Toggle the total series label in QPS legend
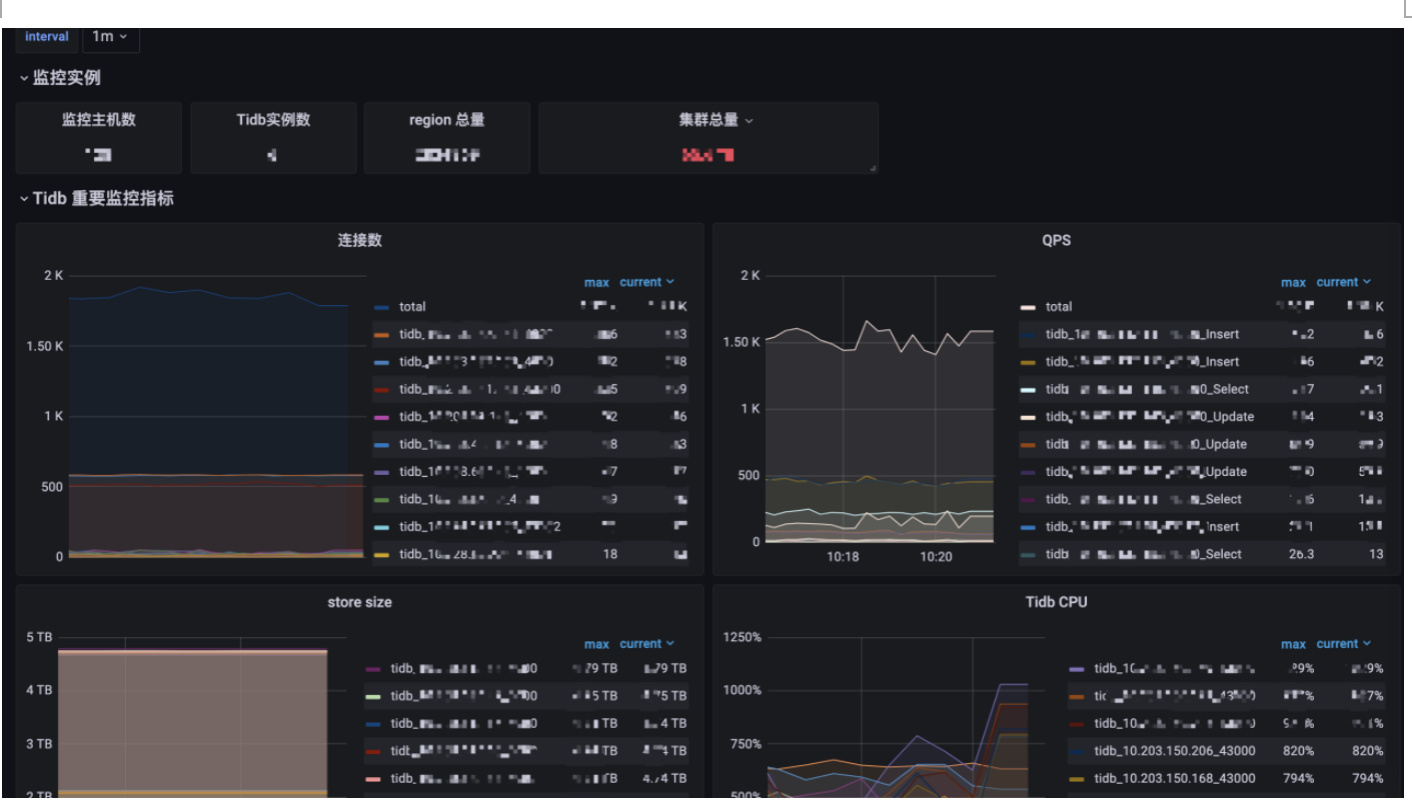Image resolution: width=1412 pixels, height=810 pixels. 1058,308
